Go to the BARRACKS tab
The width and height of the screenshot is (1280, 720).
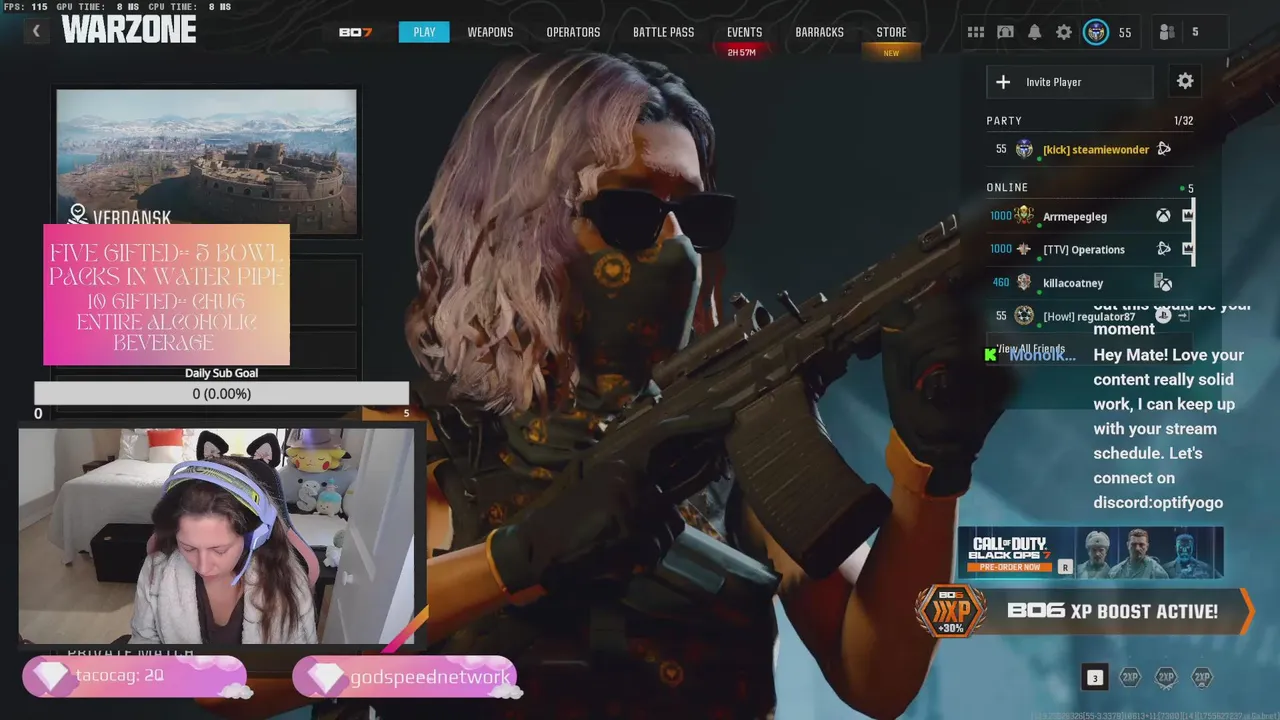(819, 32)
